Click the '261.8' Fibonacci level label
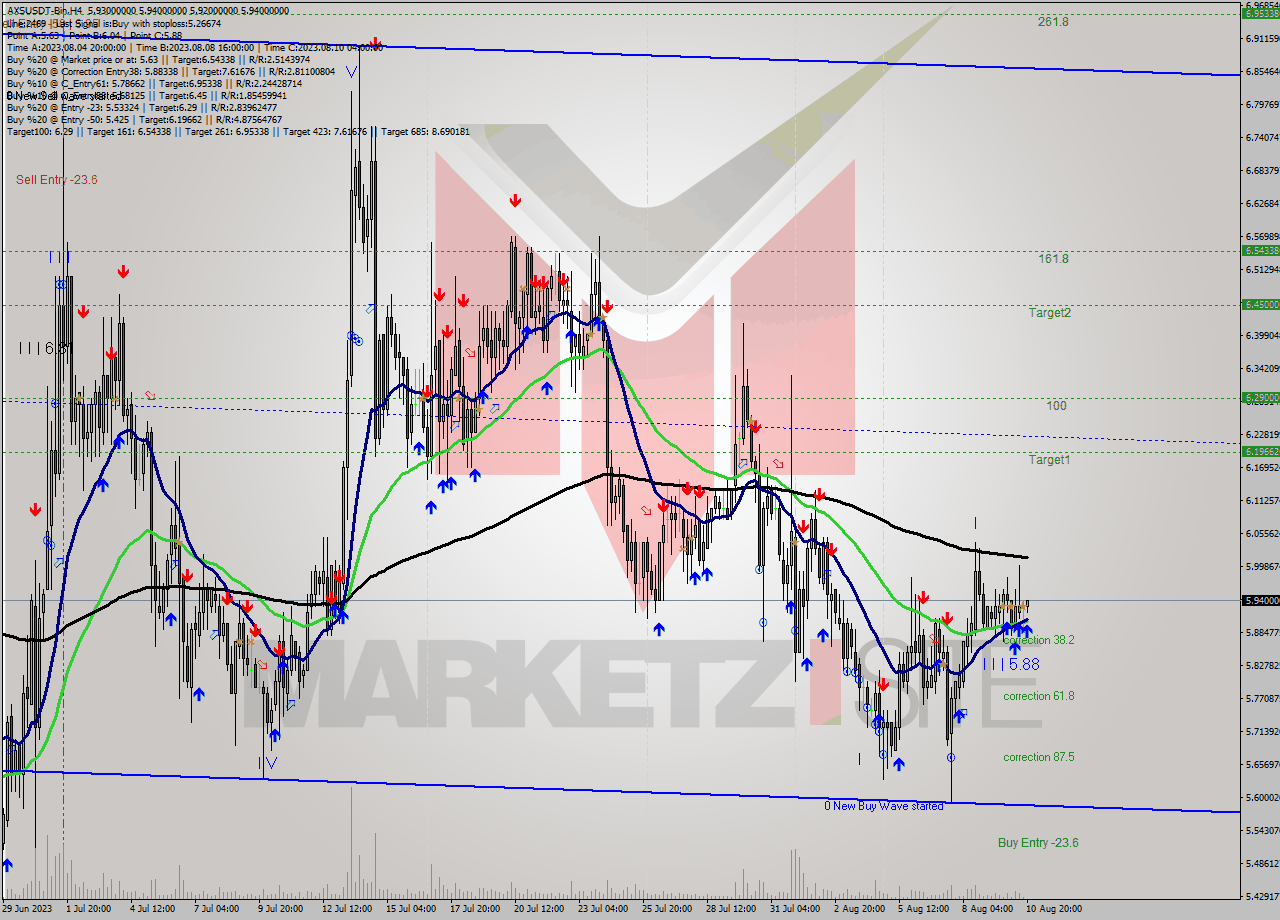This screenshot has height=920, width=1280. pyautogui.click(x=1053, y=21)
